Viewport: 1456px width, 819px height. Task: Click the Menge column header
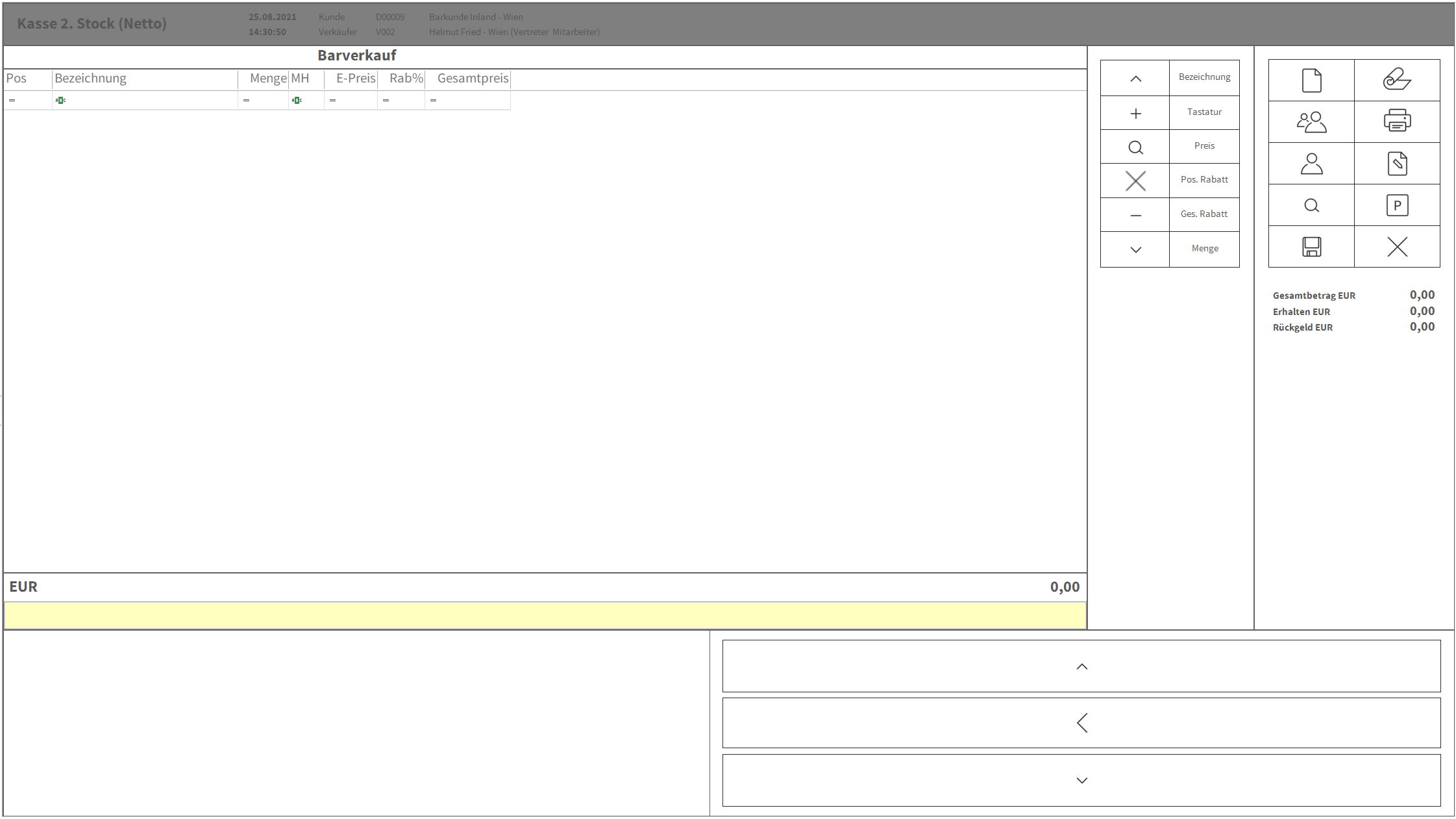(264, 79)
